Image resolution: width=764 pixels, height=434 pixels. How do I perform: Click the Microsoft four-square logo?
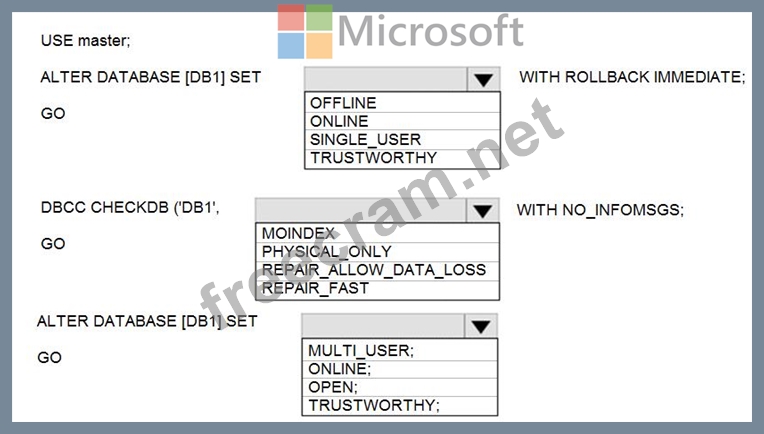tap(305, 32)
